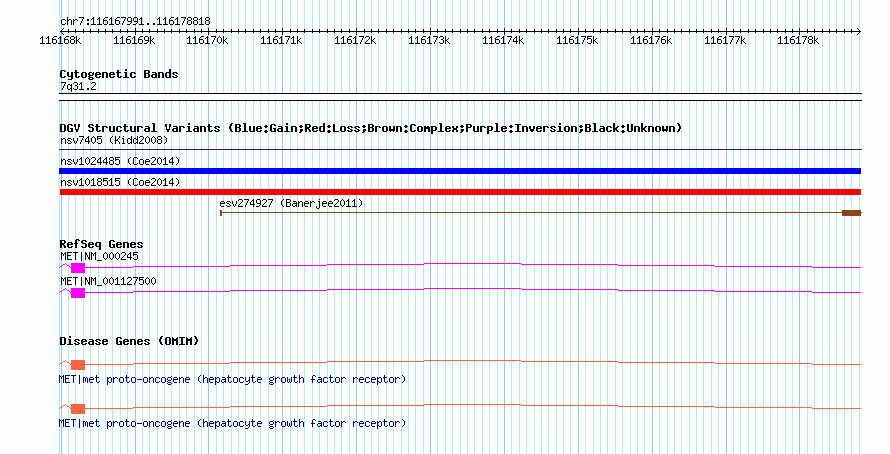This screenshot has height=454, width=890.
Task: Click the RefSeq Genes track title
Action: pos(101,244)
